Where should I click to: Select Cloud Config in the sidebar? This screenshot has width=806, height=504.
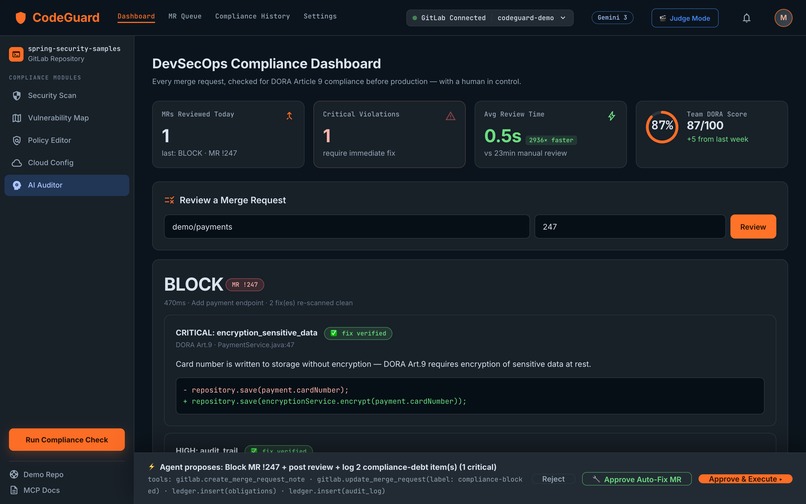67,163
